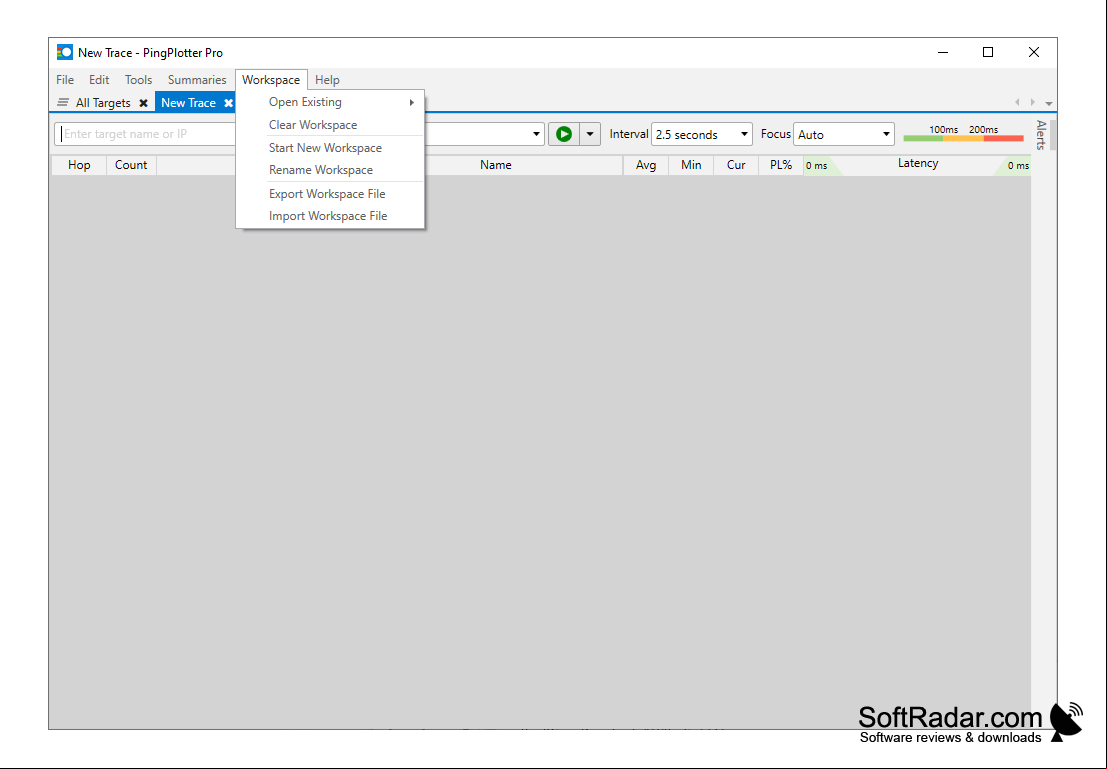Open the dropdown arrow beside the play button
Viewport: 1107px width, 769px height.
pyautogui.click(x=590, y=134)
